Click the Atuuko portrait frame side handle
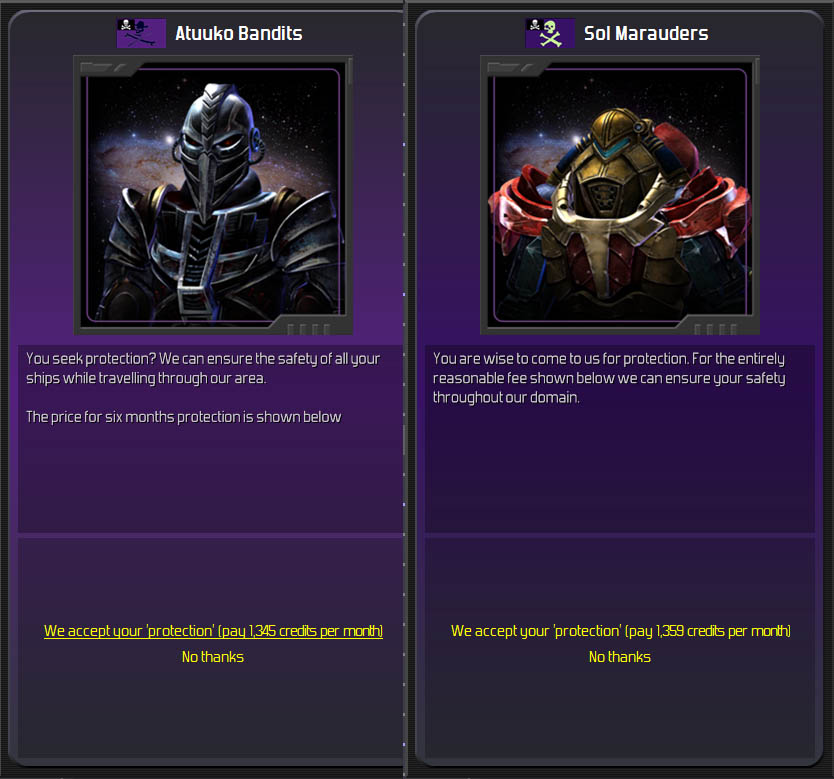This screenshot has height=779, width=834. click(x=349, y=72)
